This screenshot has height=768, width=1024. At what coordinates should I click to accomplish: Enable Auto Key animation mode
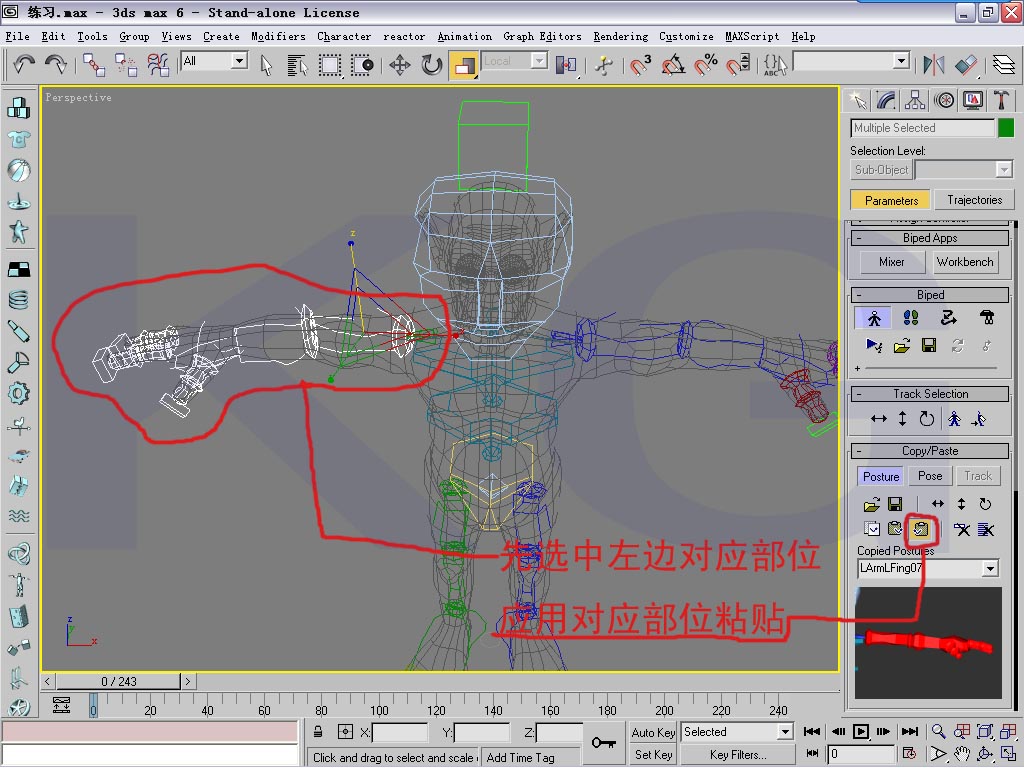coord(653,732)
